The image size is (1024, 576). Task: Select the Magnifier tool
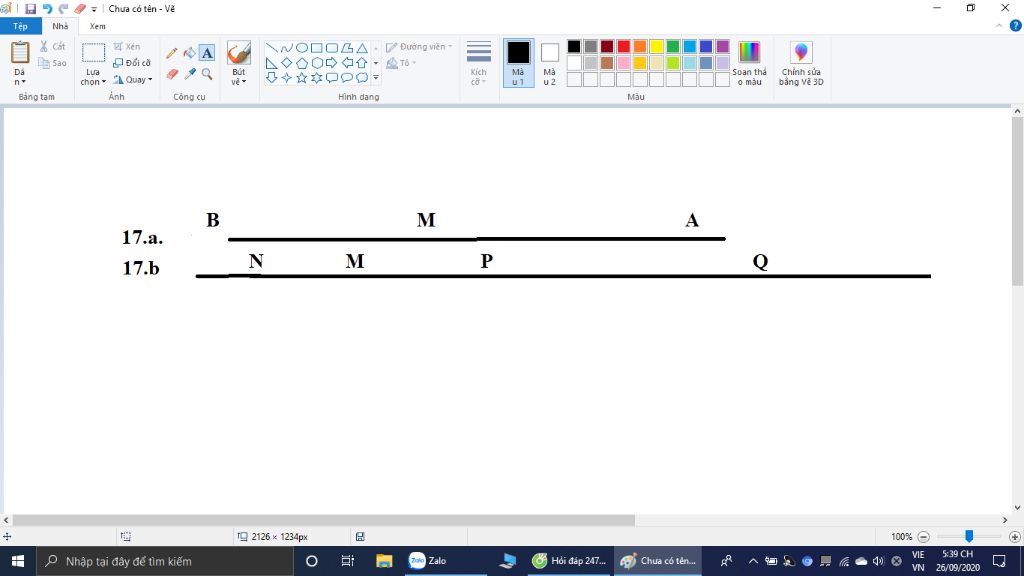coord(207,74)
